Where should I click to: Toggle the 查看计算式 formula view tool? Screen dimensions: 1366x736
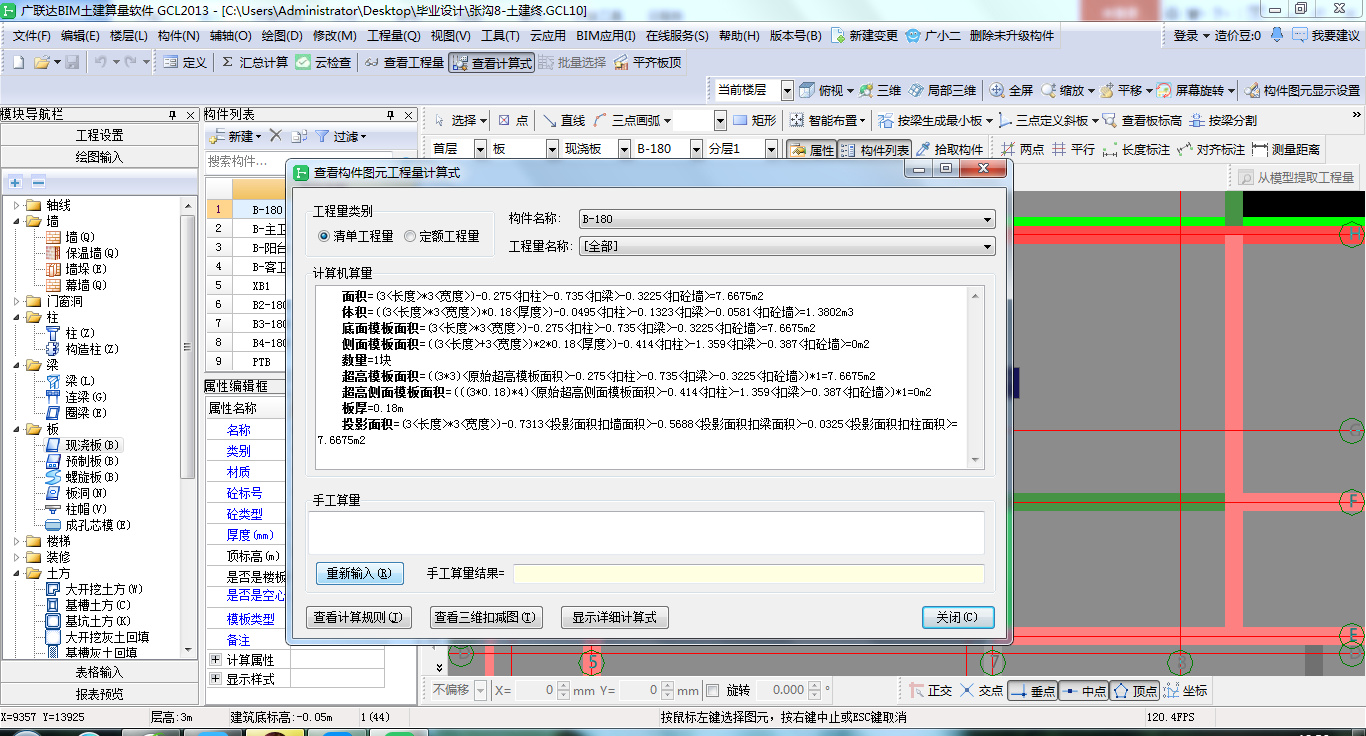491,62
